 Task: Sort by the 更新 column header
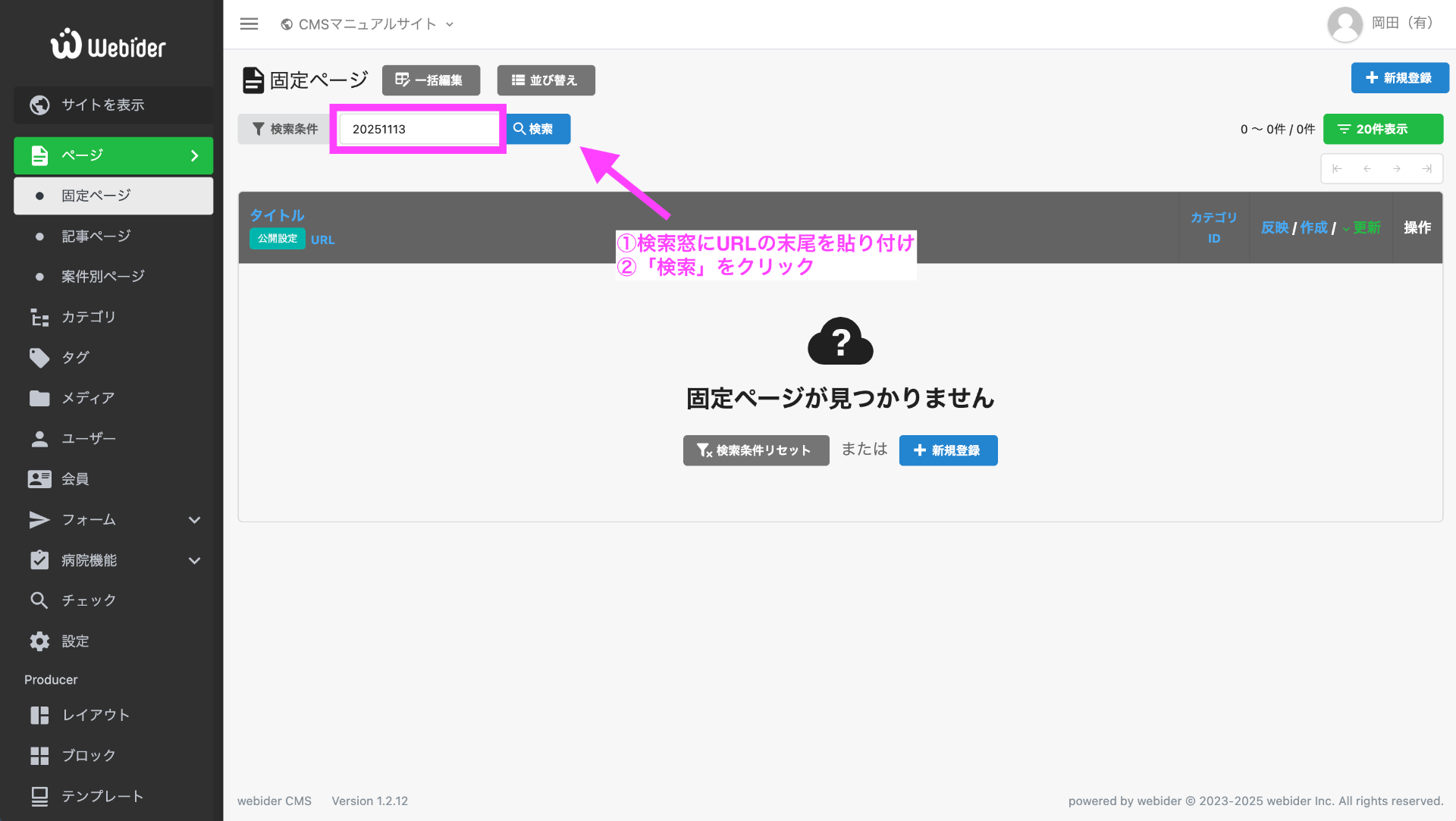click(x=1366, y=228)
